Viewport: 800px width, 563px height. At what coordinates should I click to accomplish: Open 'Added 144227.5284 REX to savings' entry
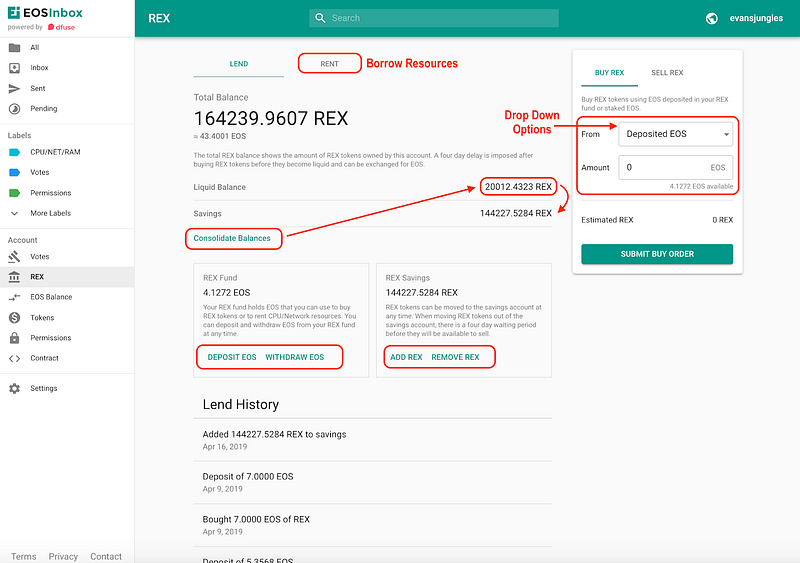pos(372,440)
